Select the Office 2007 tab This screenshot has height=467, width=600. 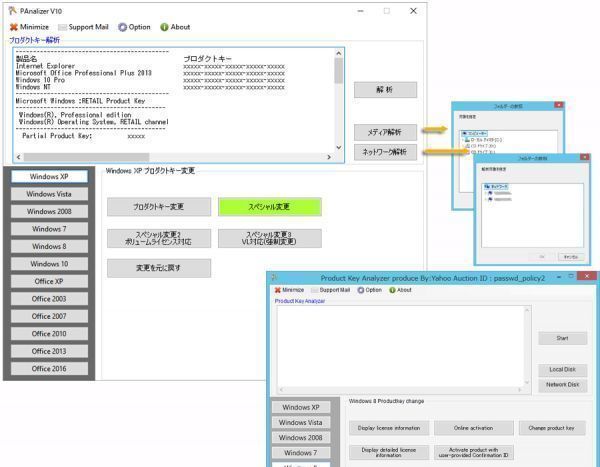pyautogui.click(x=49, y=316)
